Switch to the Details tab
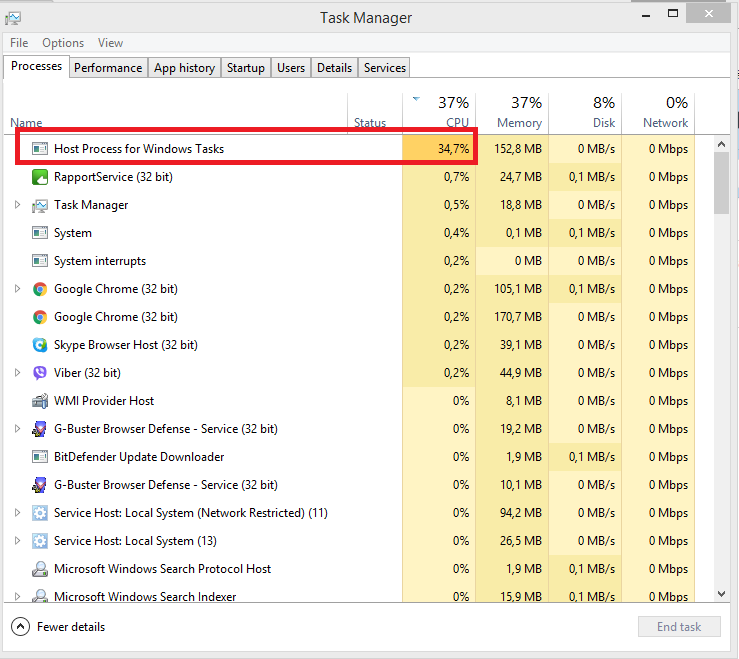 (334, 68)
